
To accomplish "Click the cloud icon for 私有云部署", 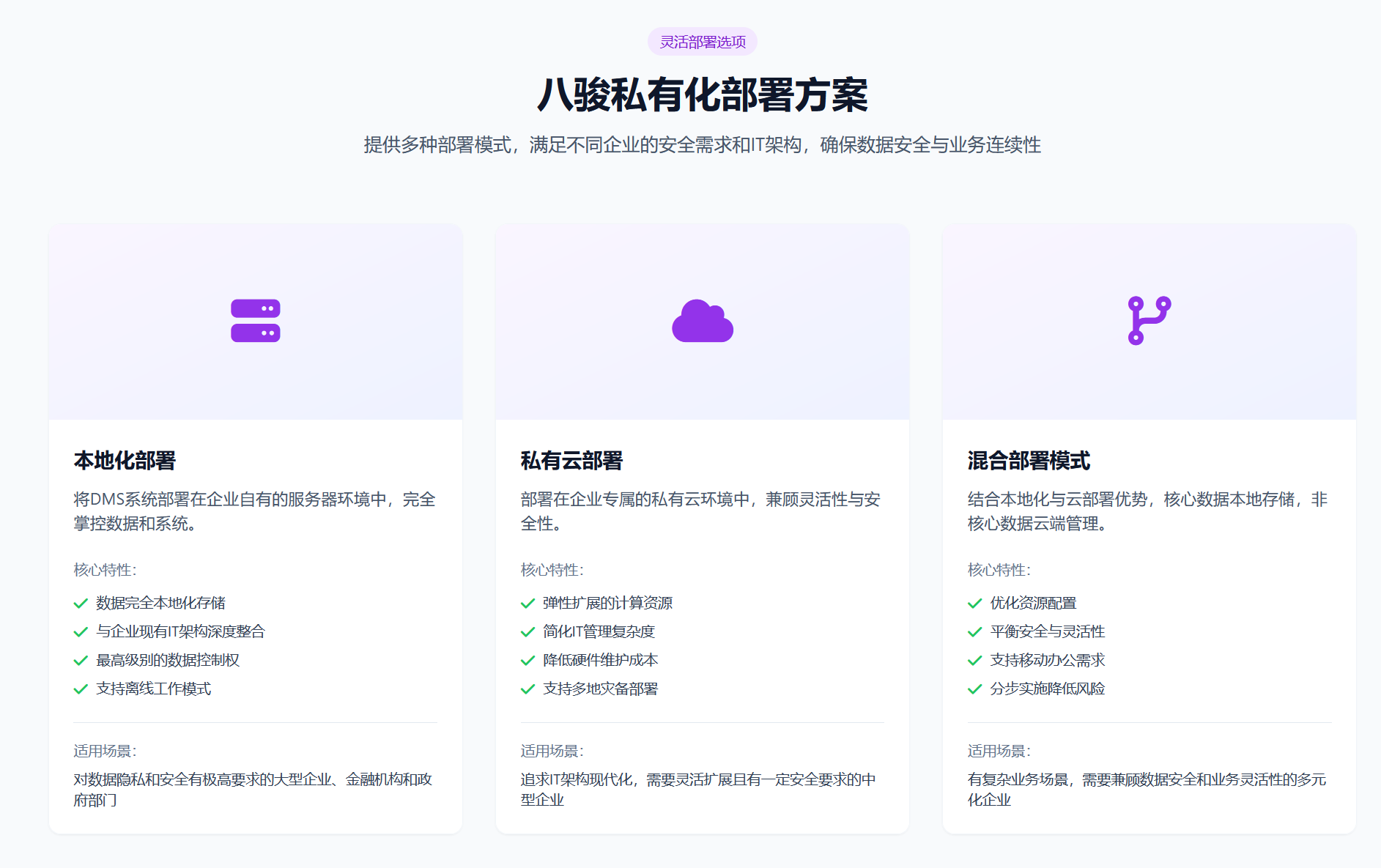I will 702,321.
